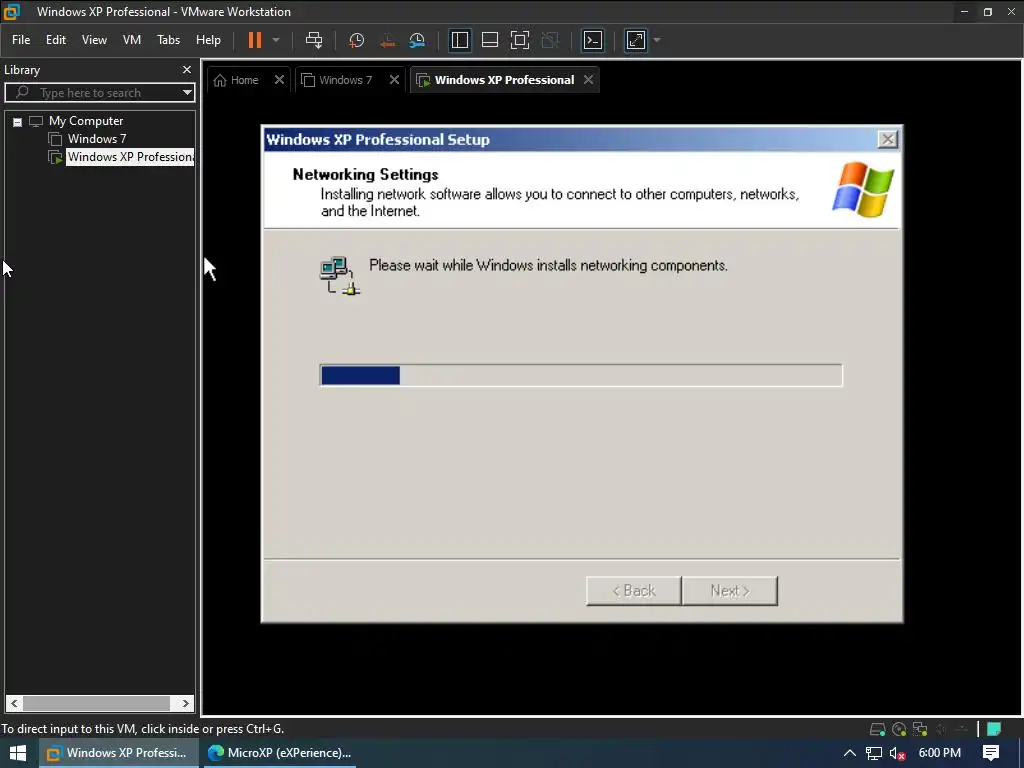Click the muted volume tray icon
1024x768 pixels.
tap(897, 754)
